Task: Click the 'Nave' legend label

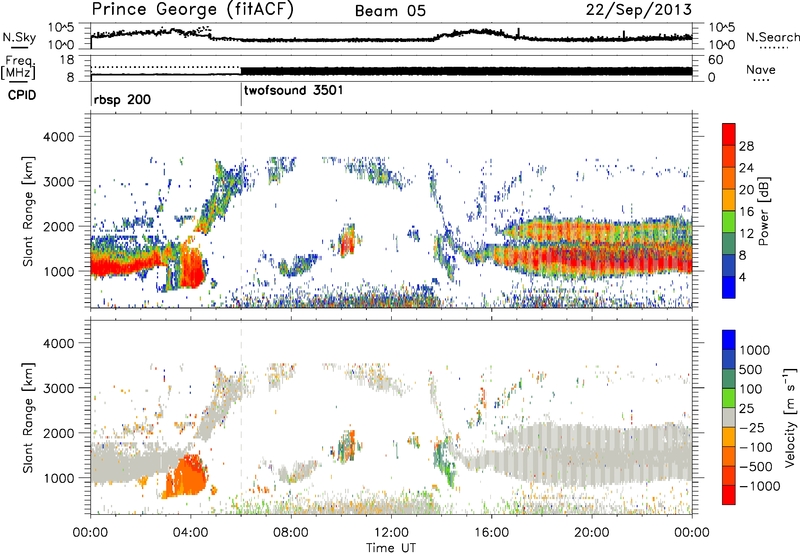Action: 761,69
